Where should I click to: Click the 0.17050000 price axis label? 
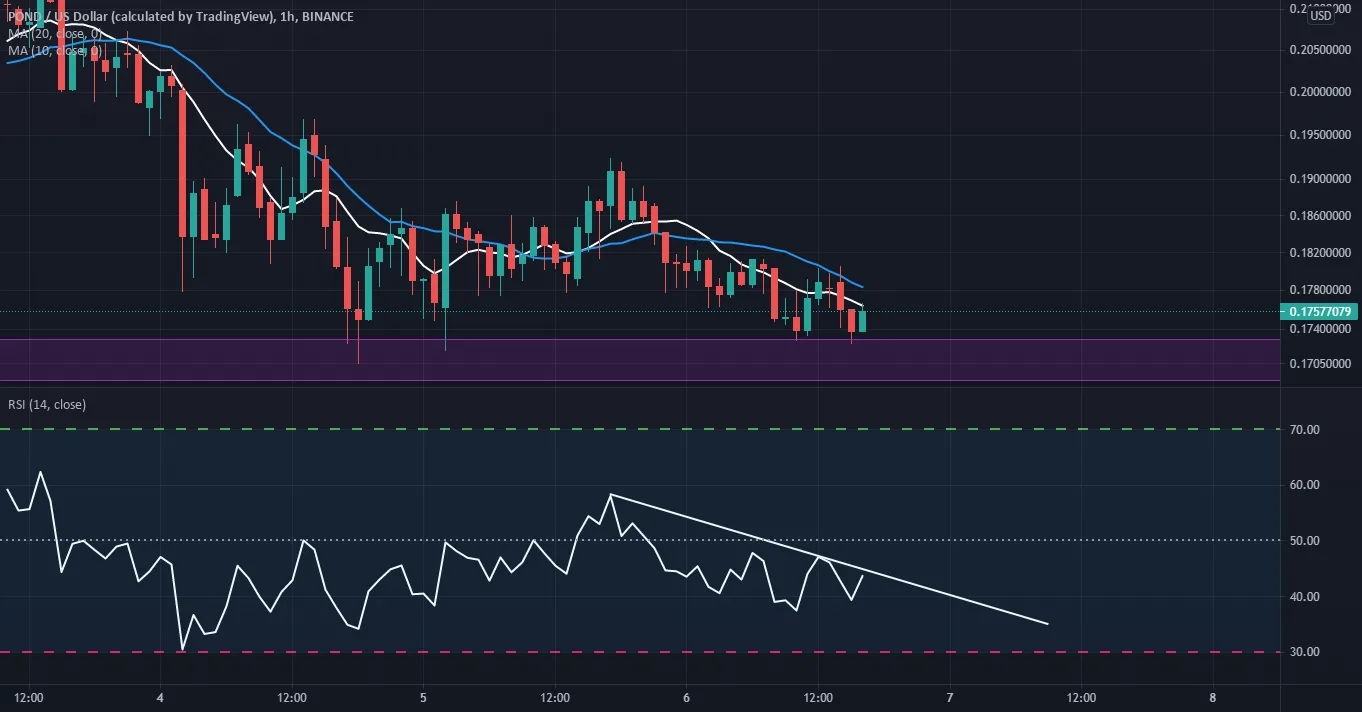coord(1319,366)
